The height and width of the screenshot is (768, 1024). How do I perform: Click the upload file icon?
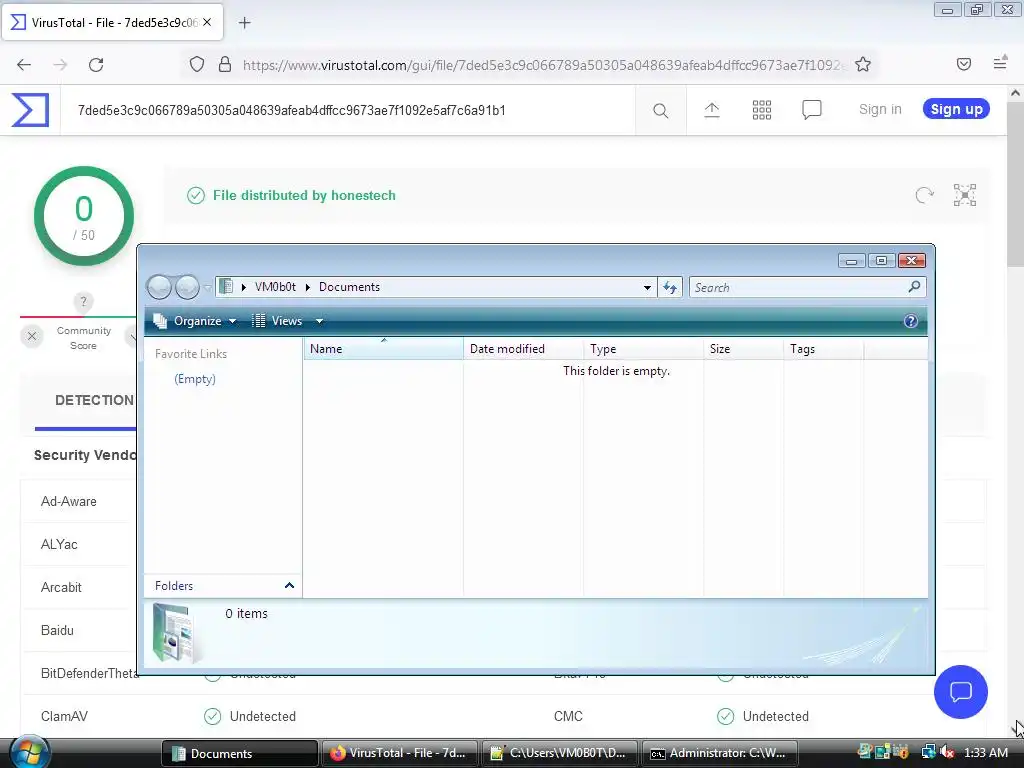point(712,110)
